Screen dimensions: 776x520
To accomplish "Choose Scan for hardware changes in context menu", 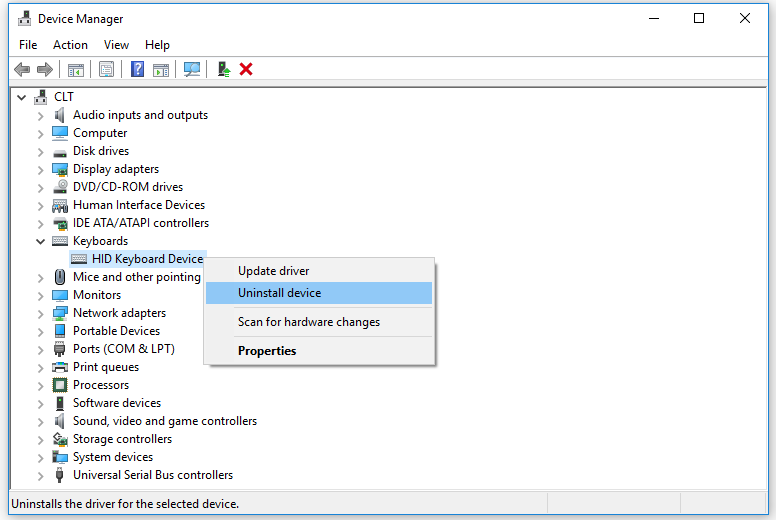I will tap(319, 322).
